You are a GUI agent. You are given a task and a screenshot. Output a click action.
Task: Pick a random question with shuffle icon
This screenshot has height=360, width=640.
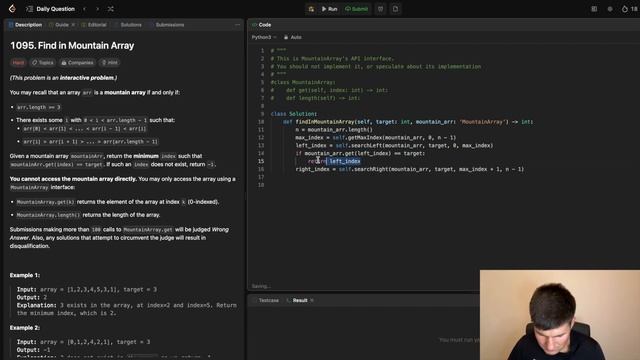click(x=111, y=9)
